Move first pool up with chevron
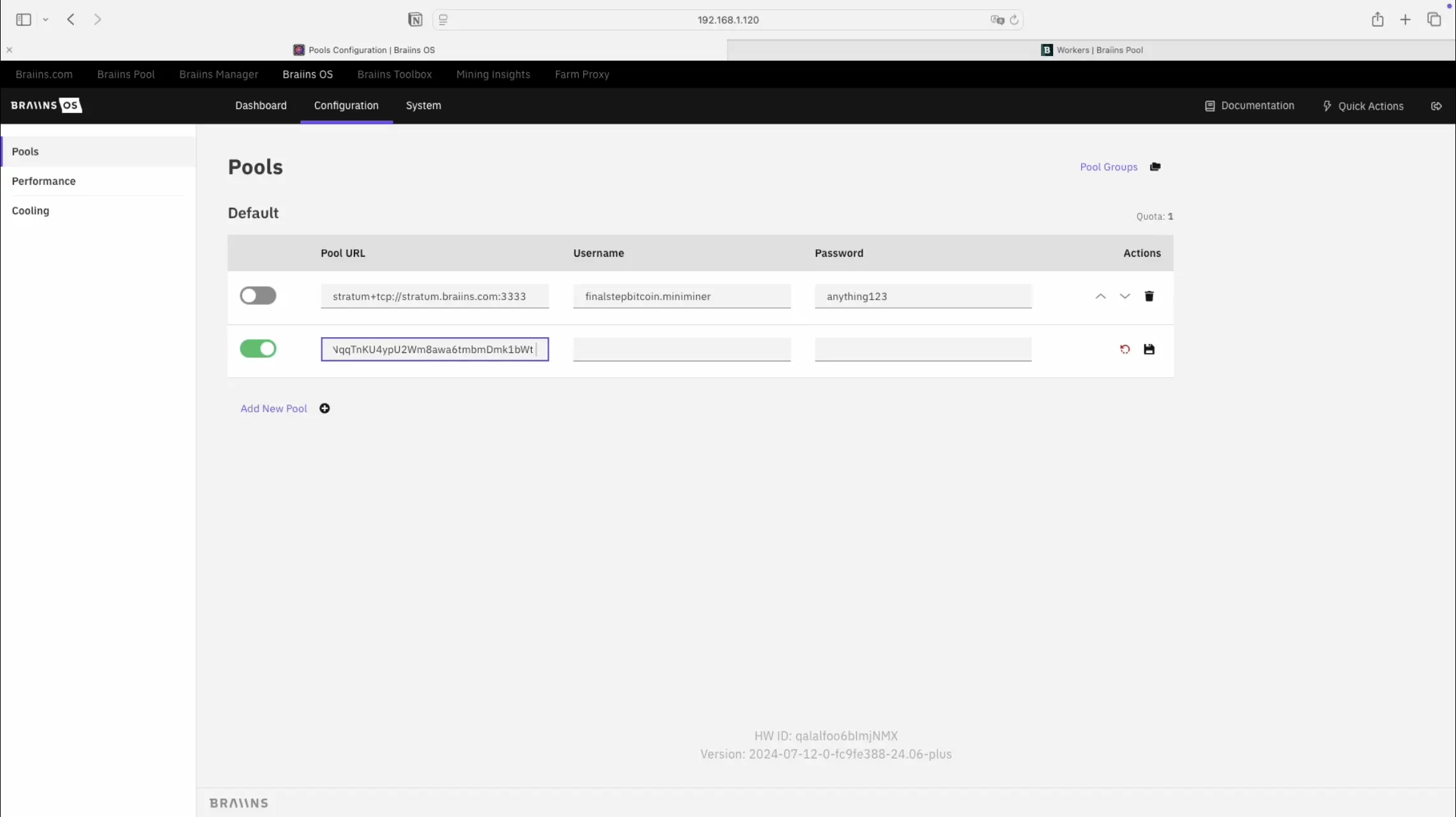 click(x=1100, y=296)
